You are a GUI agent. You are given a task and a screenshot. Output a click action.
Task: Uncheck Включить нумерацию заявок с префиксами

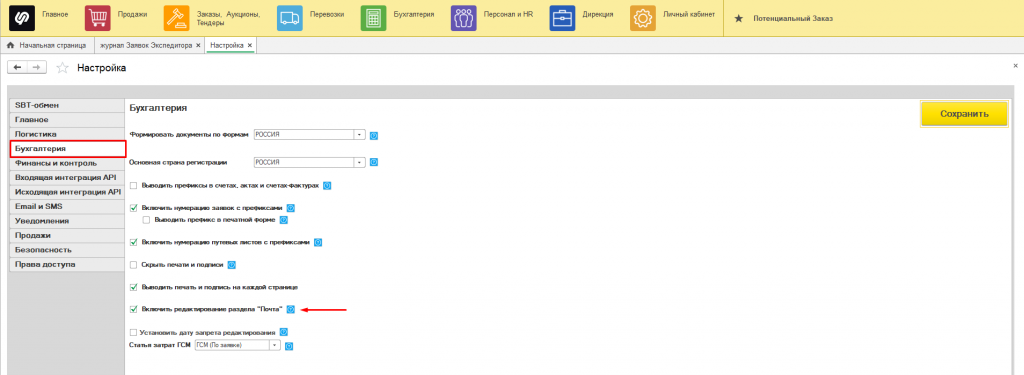pos(134,208)
